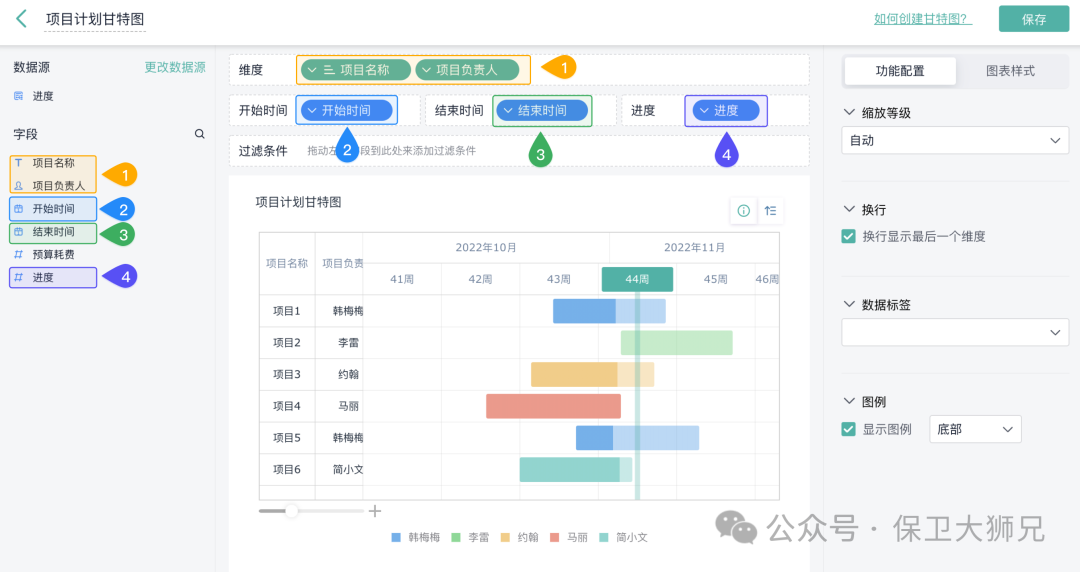This screenshot has height=572, width=1080.
Task: Click 简小文 teal legend swatch
Action: tap(604, 538)
